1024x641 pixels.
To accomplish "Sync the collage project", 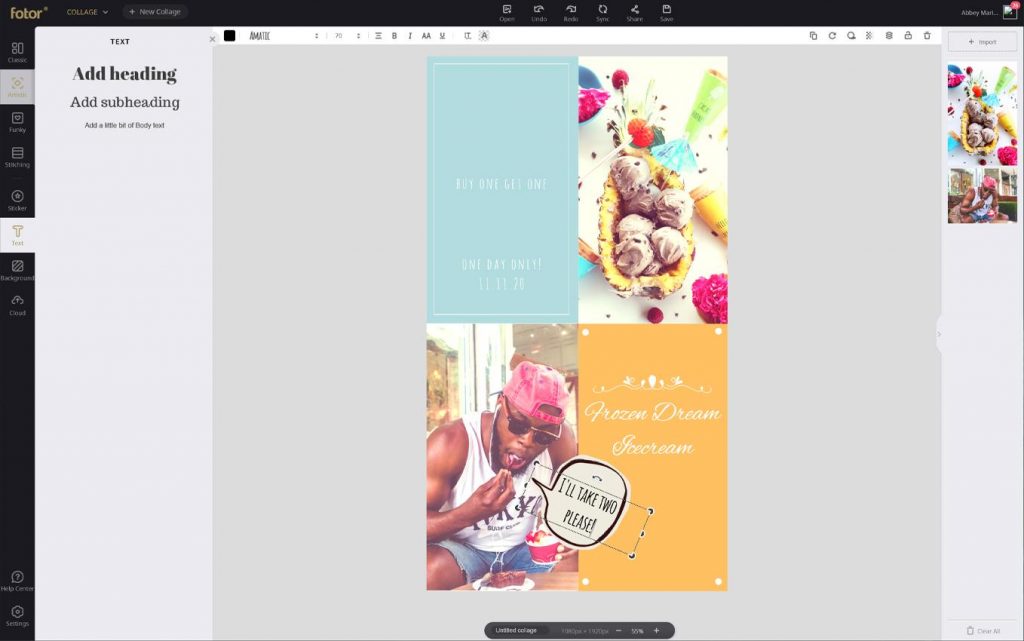I will pos(603,12).
